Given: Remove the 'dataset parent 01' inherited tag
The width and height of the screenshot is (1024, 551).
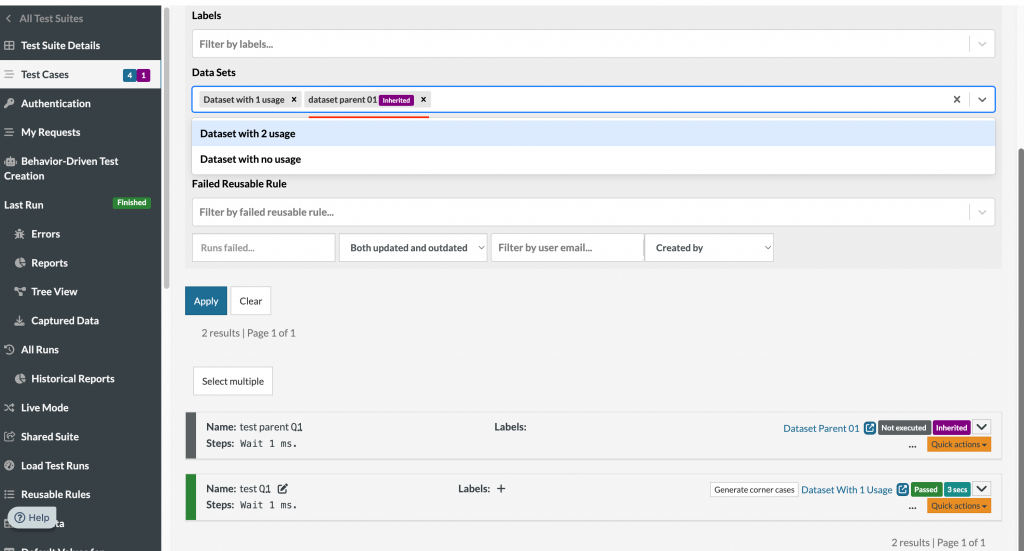Looking at the screenshot, I should pos(424,100).
